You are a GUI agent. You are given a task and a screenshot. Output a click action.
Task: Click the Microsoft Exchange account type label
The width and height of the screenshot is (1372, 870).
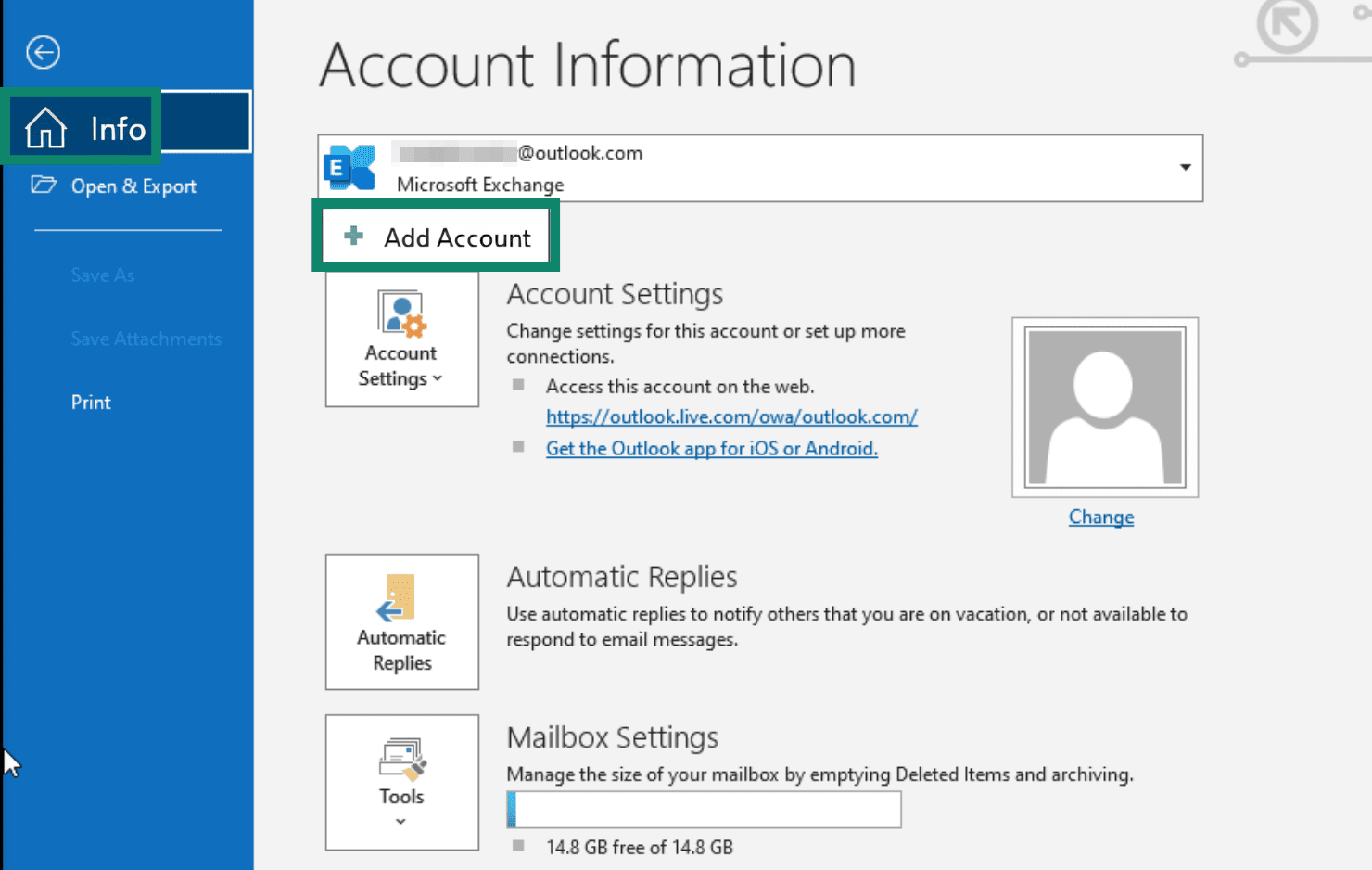[480, 185]
